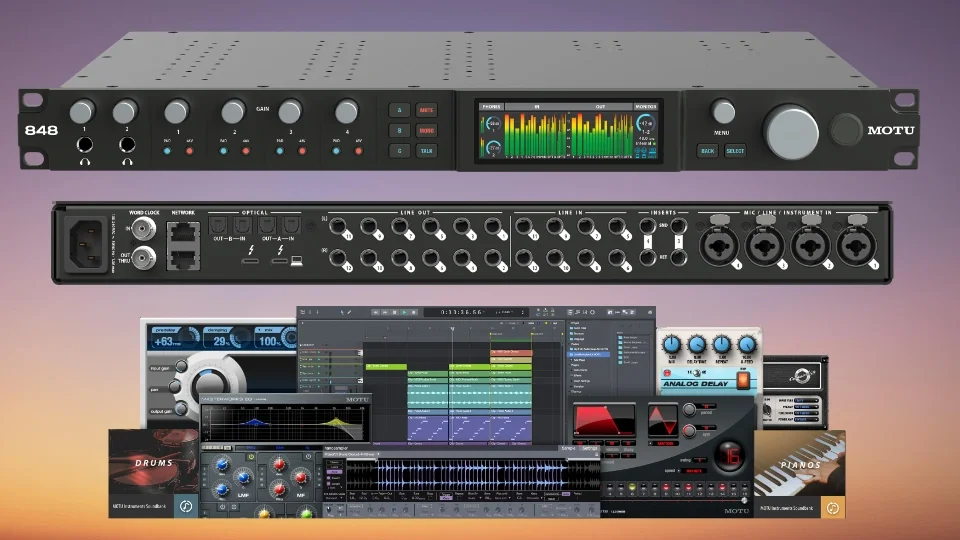This screenshot has height=540, width=960.
Task: Click the audio waveform in sample editor
Action: coord(472,474)
